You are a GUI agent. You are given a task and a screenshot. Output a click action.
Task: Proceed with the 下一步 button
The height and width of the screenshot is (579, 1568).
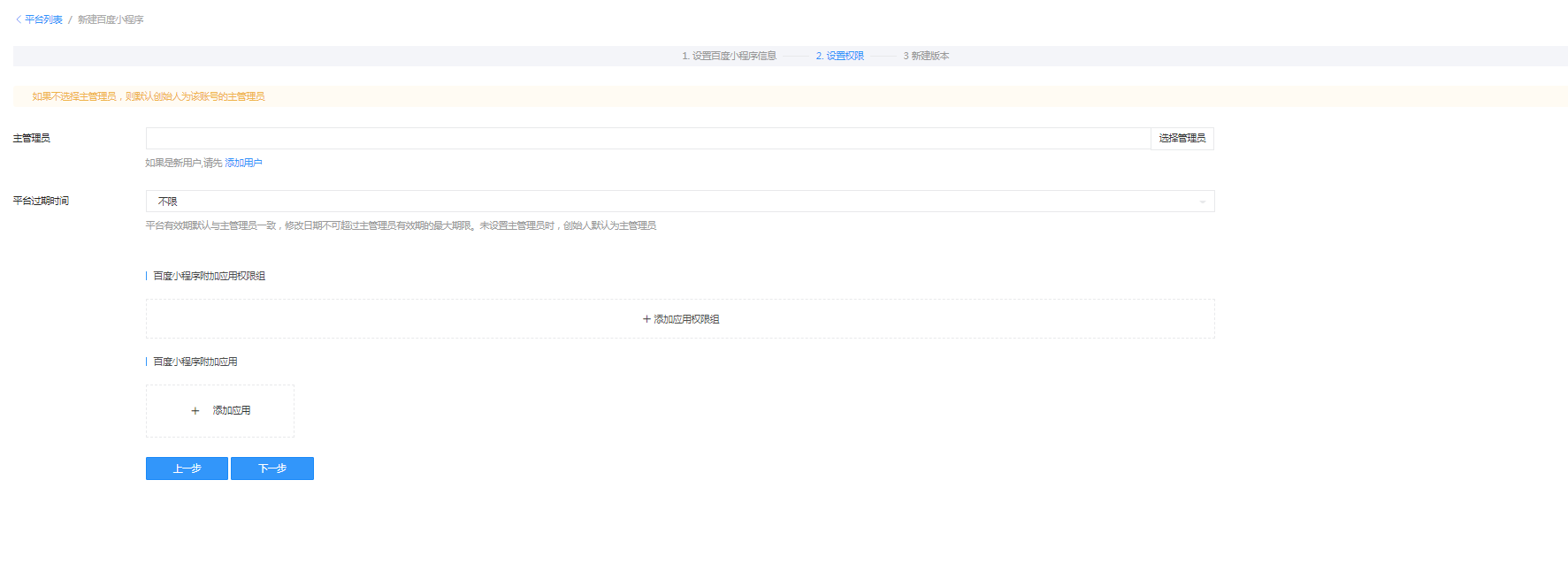pos(272,469)
